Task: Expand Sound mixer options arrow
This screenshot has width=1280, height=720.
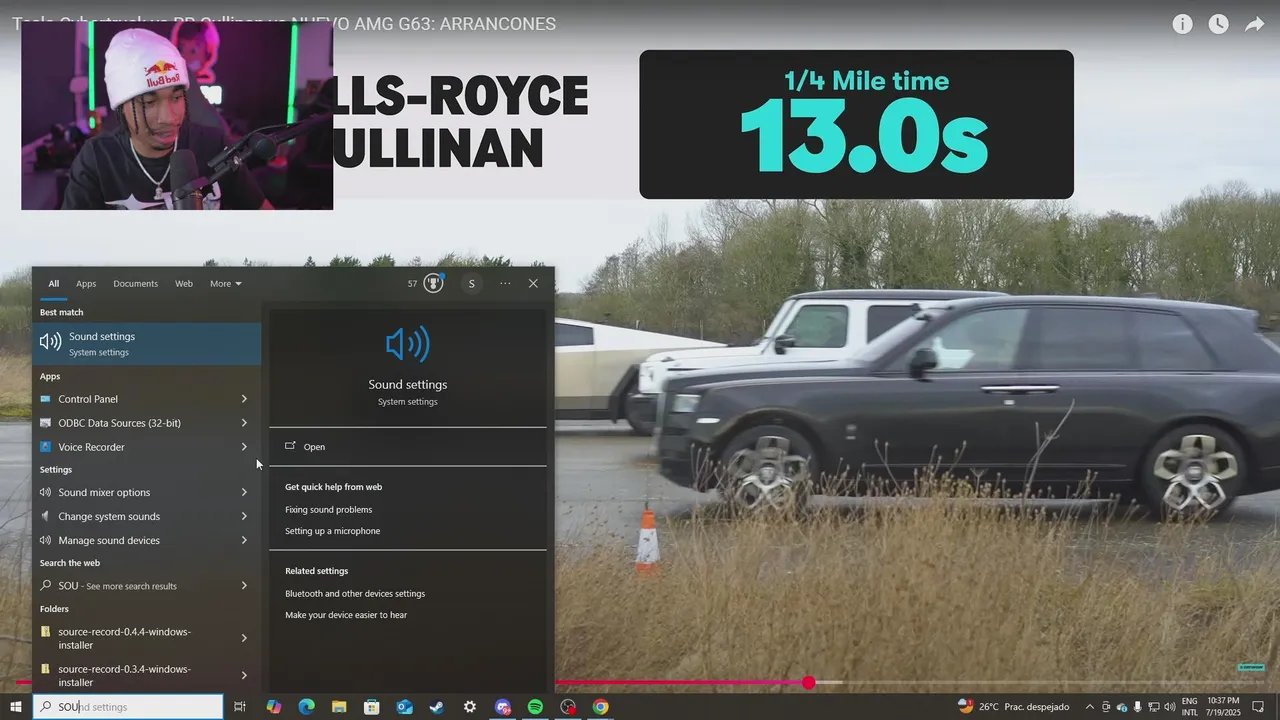Action: point(244,492)
